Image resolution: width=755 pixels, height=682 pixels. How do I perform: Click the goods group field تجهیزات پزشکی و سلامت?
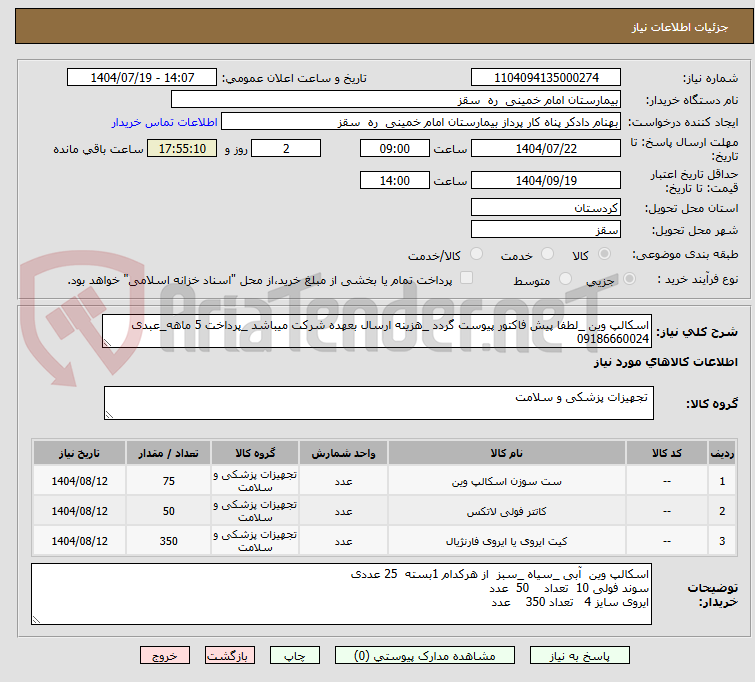pos(379,403)
